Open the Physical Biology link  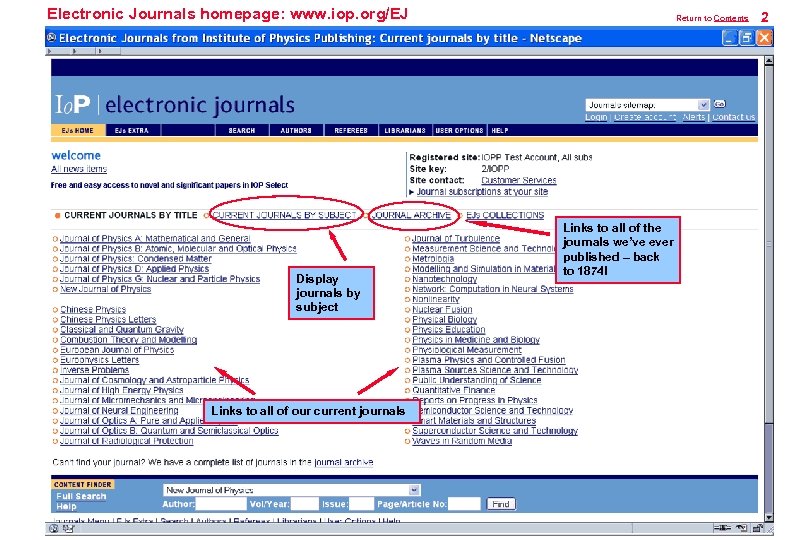coord(444,319)
